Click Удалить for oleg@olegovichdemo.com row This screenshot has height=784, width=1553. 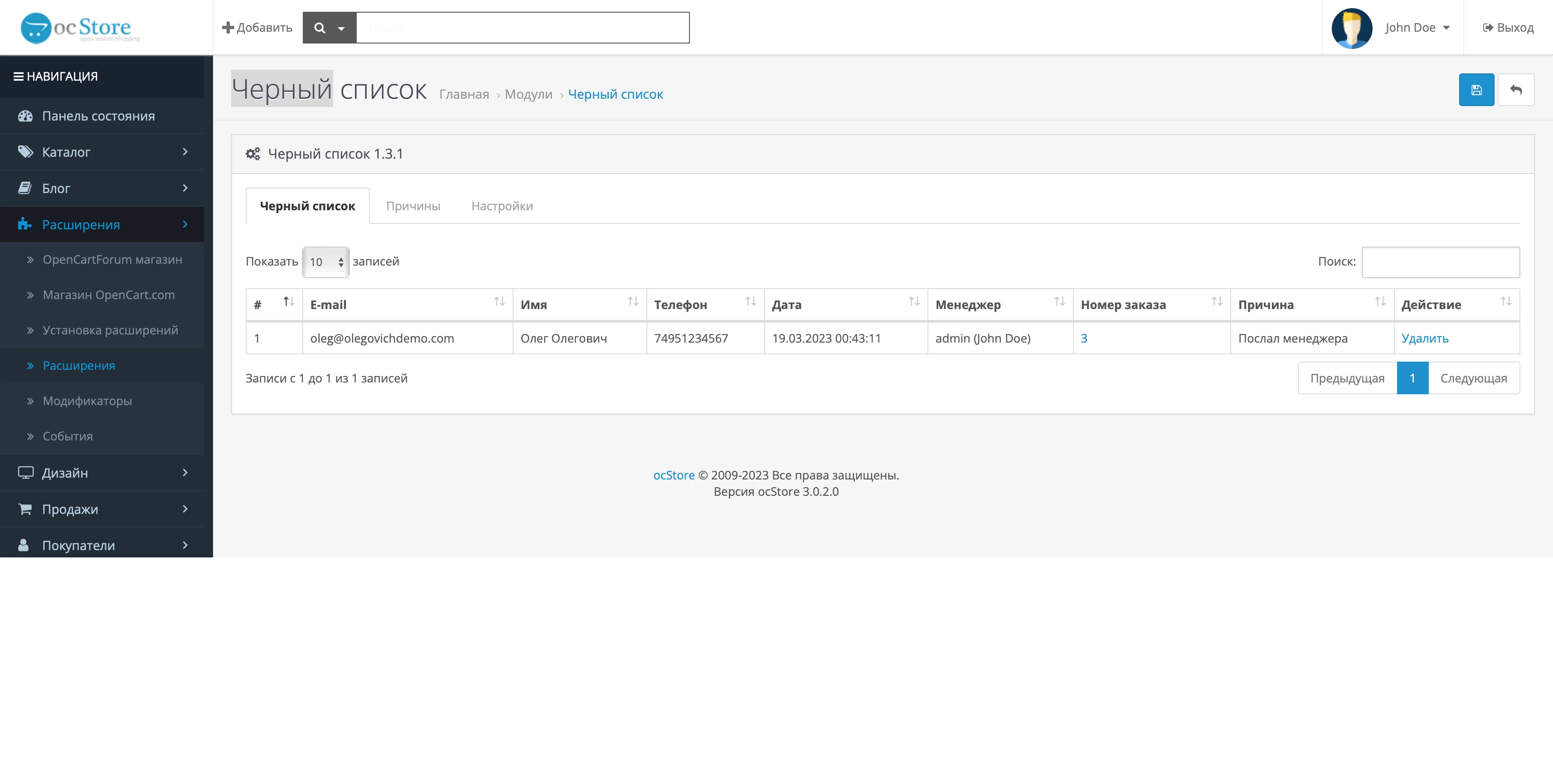point(1425,339)
